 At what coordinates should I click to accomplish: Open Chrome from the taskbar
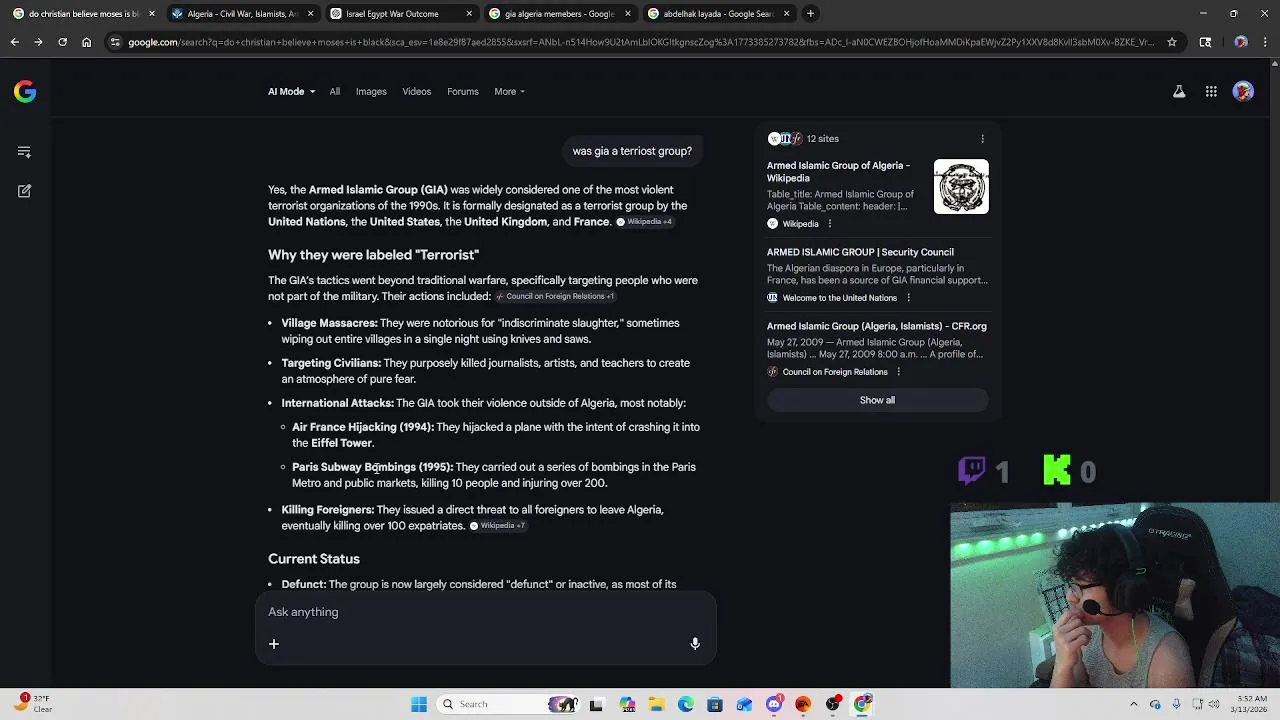(862, 704)
